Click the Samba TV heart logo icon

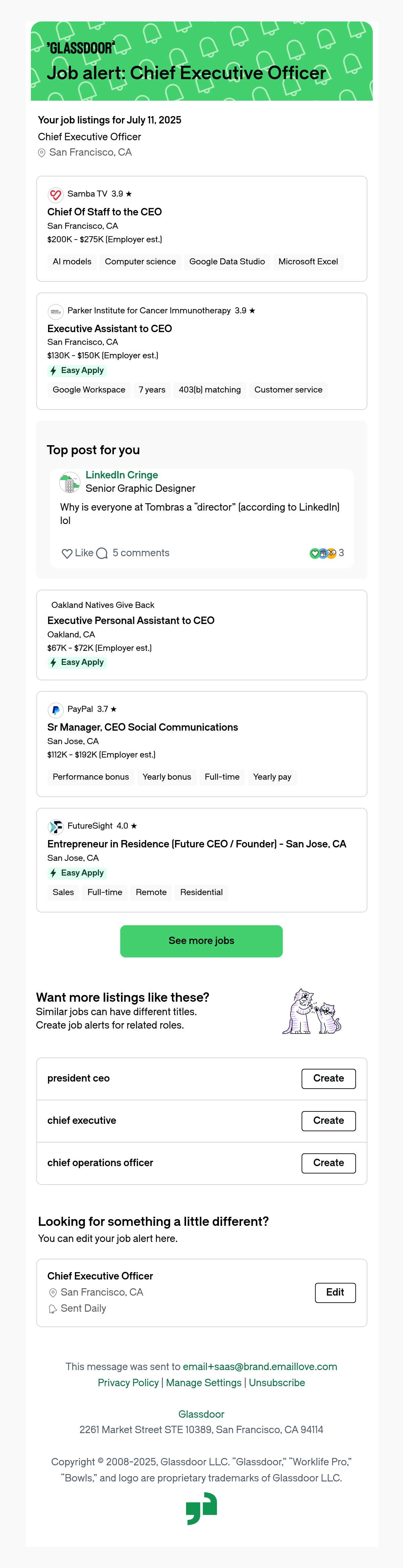point(55,195)
